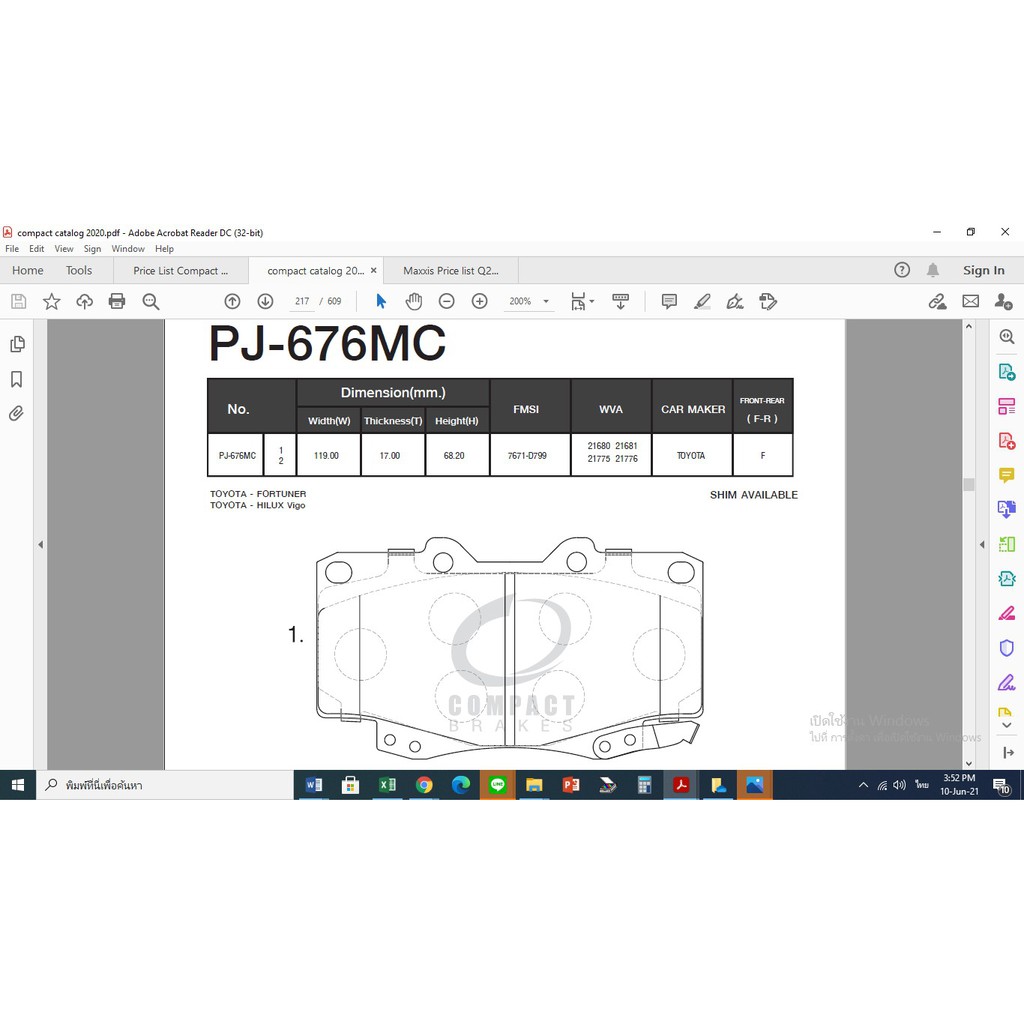Open the View menu
The width and height of the screenshot is (1024, 1024).
pos(64,249)
